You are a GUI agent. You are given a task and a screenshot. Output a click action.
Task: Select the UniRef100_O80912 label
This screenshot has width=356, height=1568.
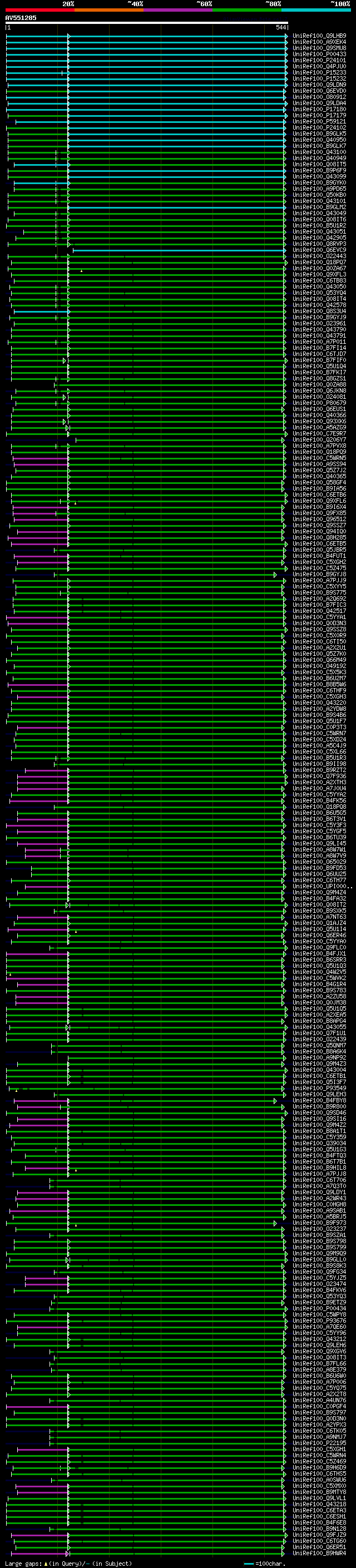pos(319,97)
